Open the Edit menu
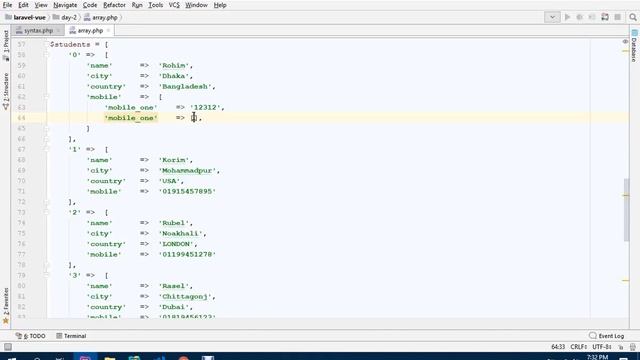Screen dimensions: 640x360 (23, 5)
